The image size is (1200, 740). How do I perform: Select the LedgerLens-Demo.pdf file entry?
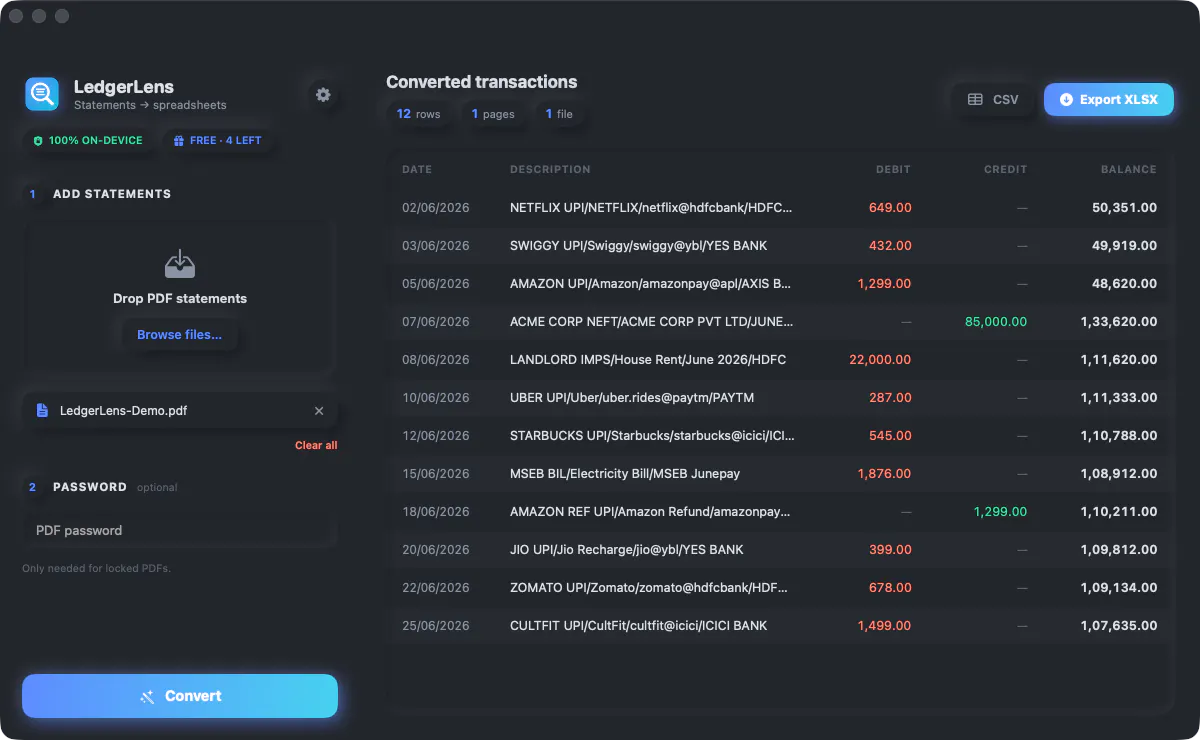pos(180,411)
